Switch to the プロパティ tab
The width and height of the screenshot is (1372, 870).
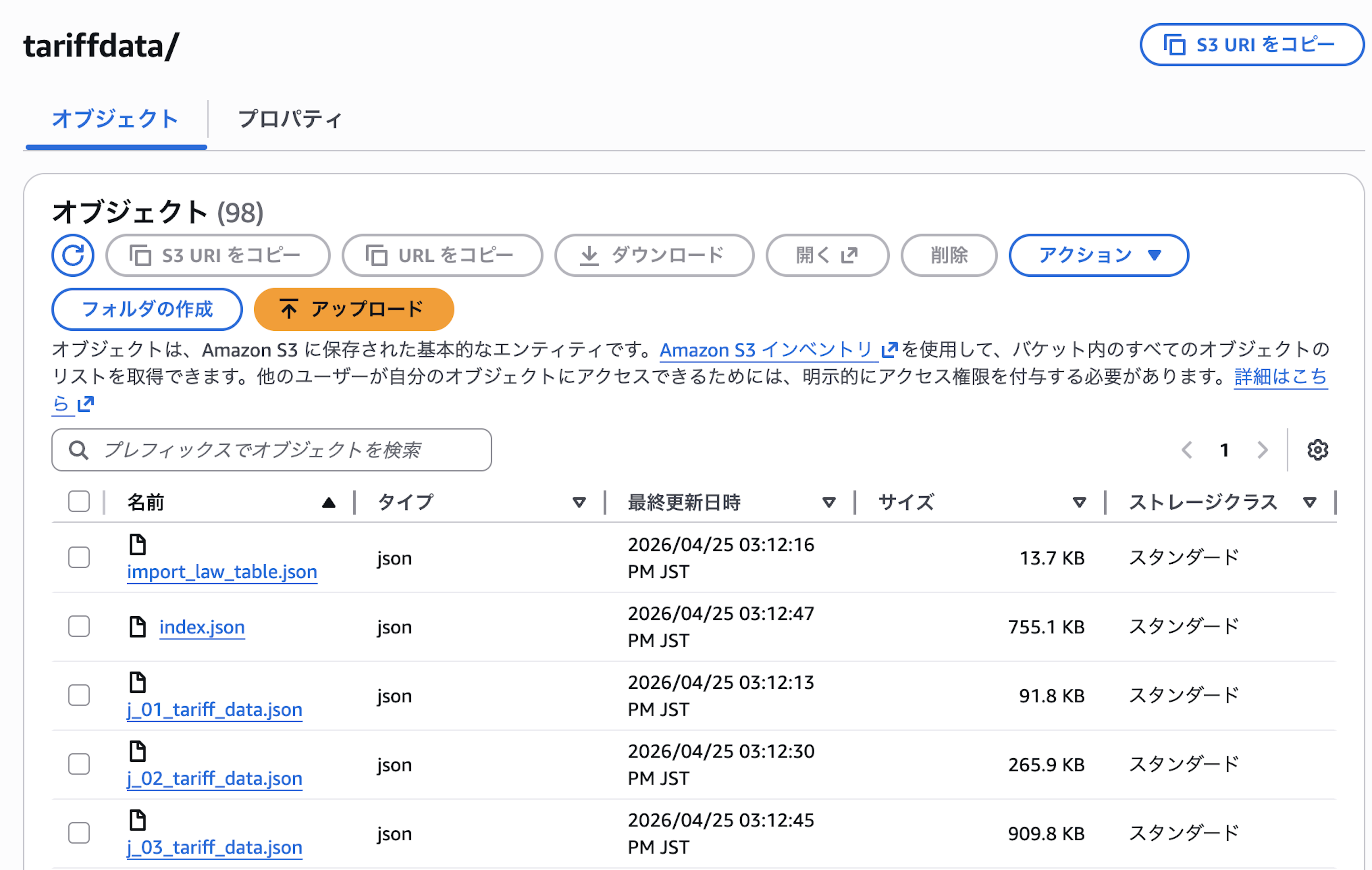289,119
